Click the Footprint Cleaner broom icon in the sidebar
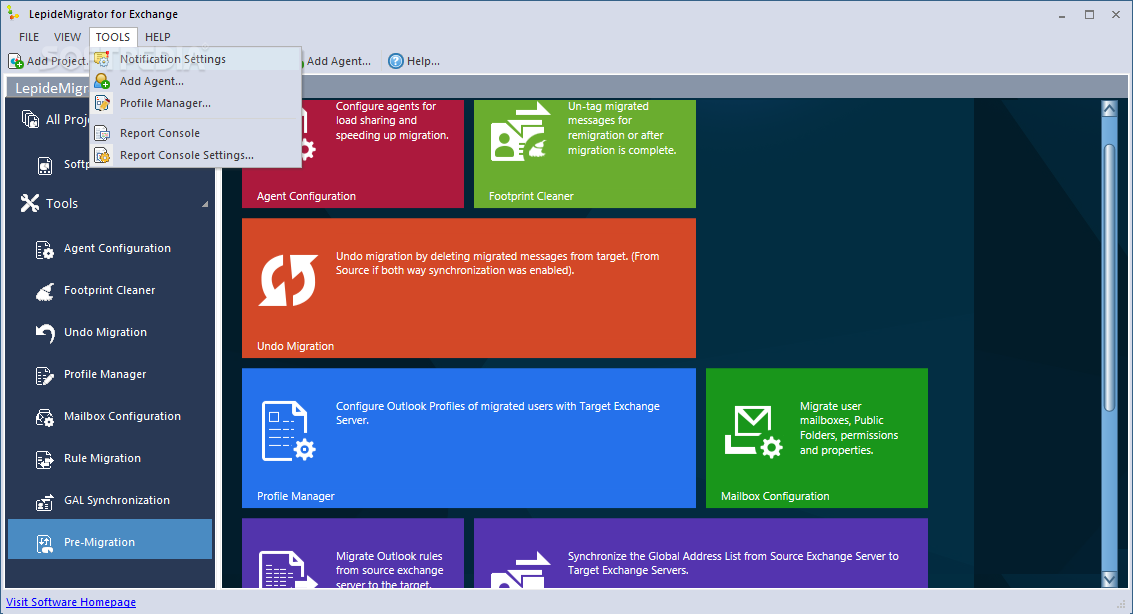 pos(45,292)
